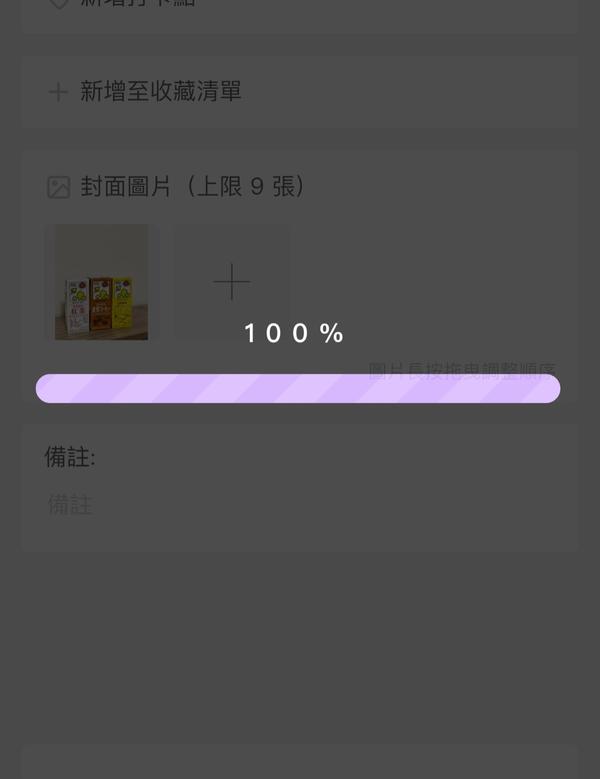Tap the plus tile to add cover image
This screenshot has height=779, width=600.
231,282
